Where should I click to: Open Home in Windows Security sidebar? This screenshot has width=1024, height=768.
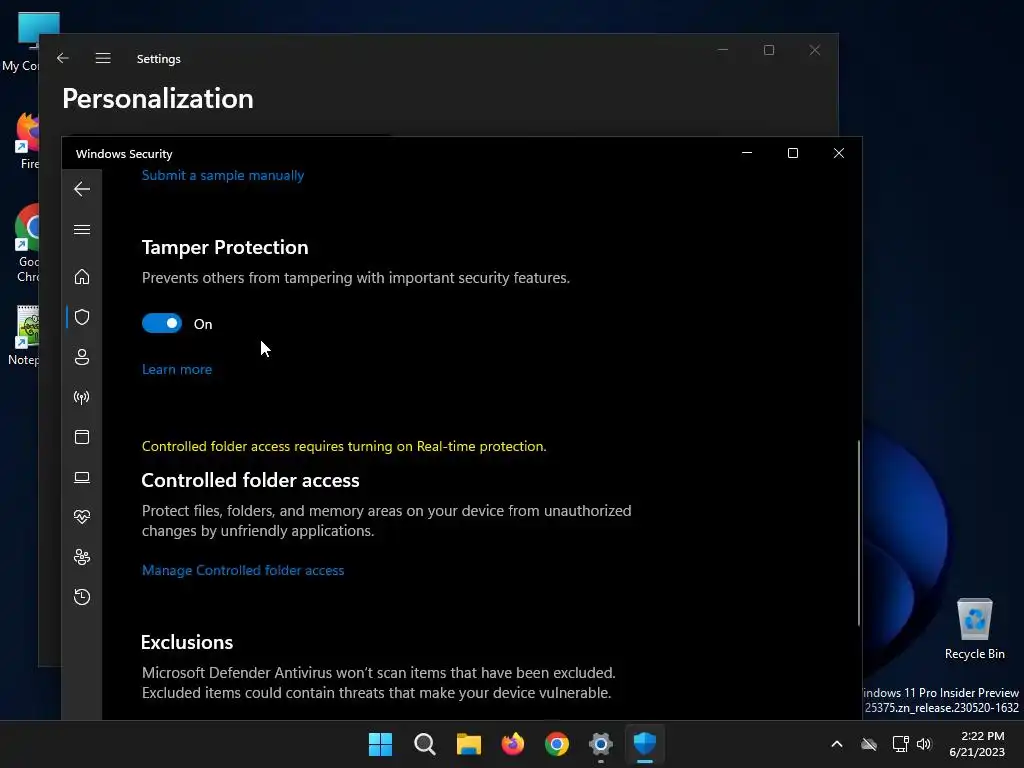click(82, 276)
